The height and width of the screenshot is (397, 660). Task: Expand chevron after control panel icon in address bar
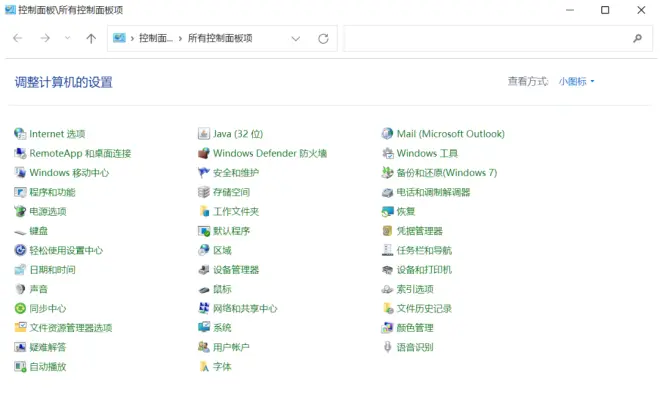(132, 39)
